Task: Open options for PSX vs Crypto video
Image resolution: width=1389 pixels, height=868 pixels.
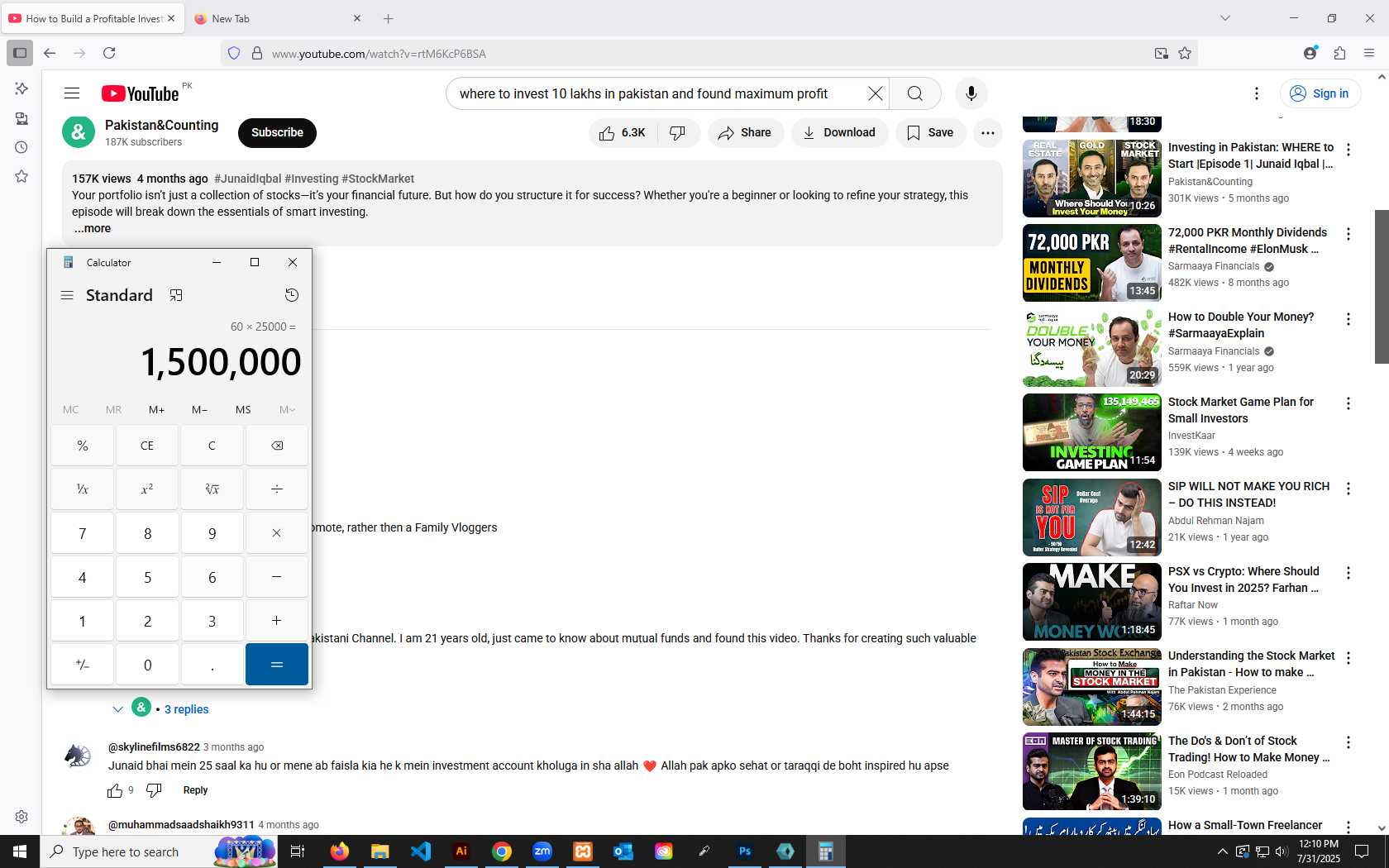Action: tap(1348, 573)
